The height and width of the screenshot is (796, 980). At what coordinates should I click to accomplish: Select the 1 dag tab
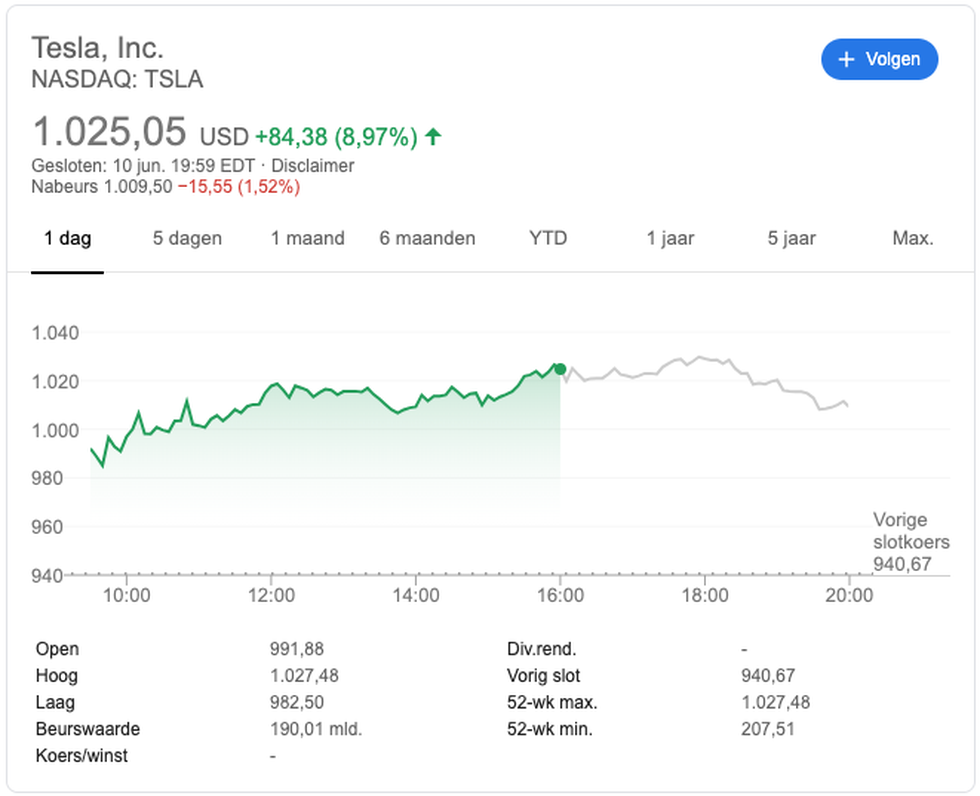click(x=68, y=238)
